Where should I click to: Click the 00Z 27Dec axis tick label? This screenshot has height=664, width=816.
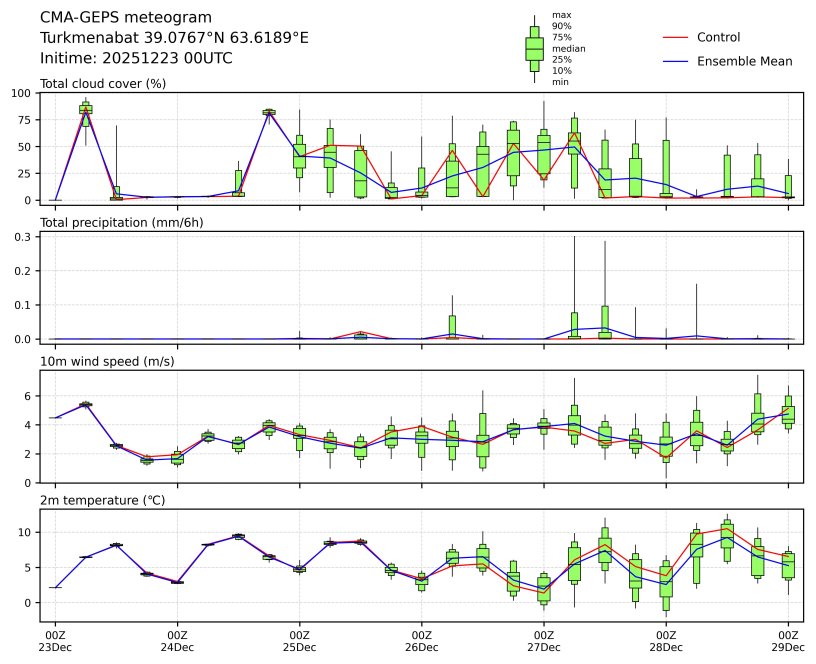543,640
